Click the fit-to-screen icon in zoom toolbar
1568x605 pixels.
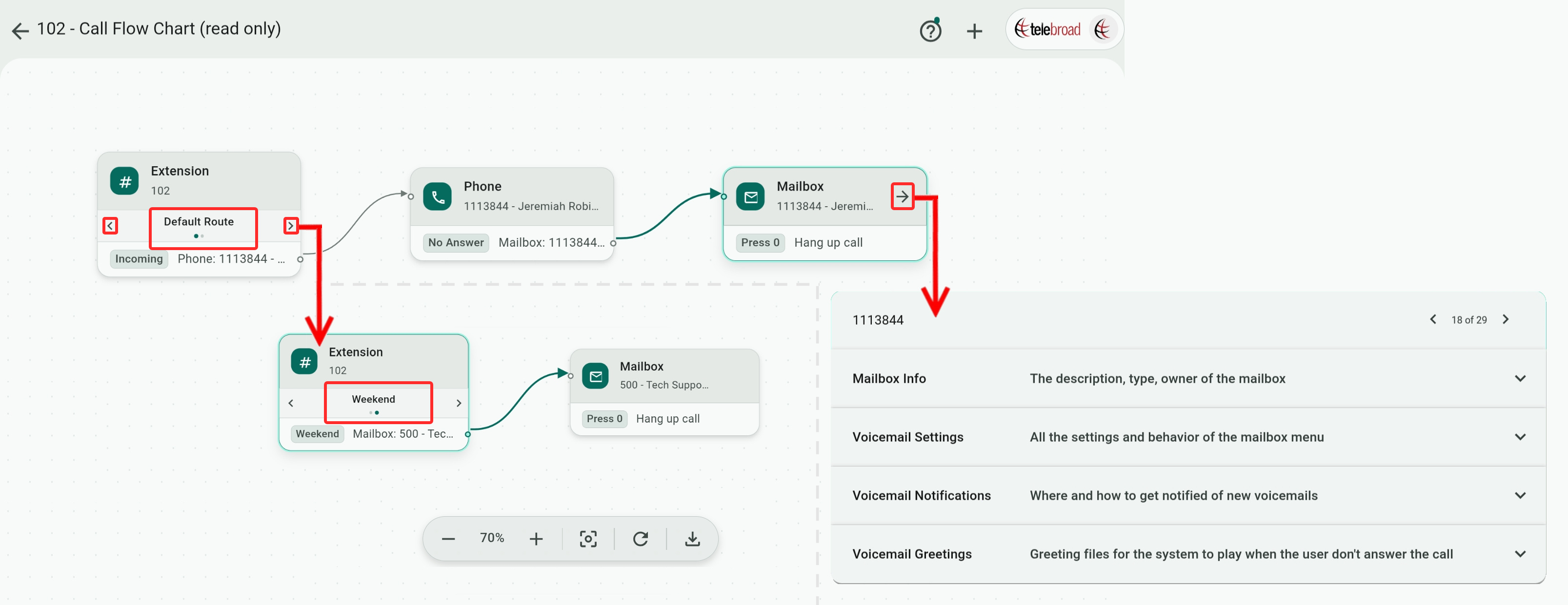pos(587,539)
